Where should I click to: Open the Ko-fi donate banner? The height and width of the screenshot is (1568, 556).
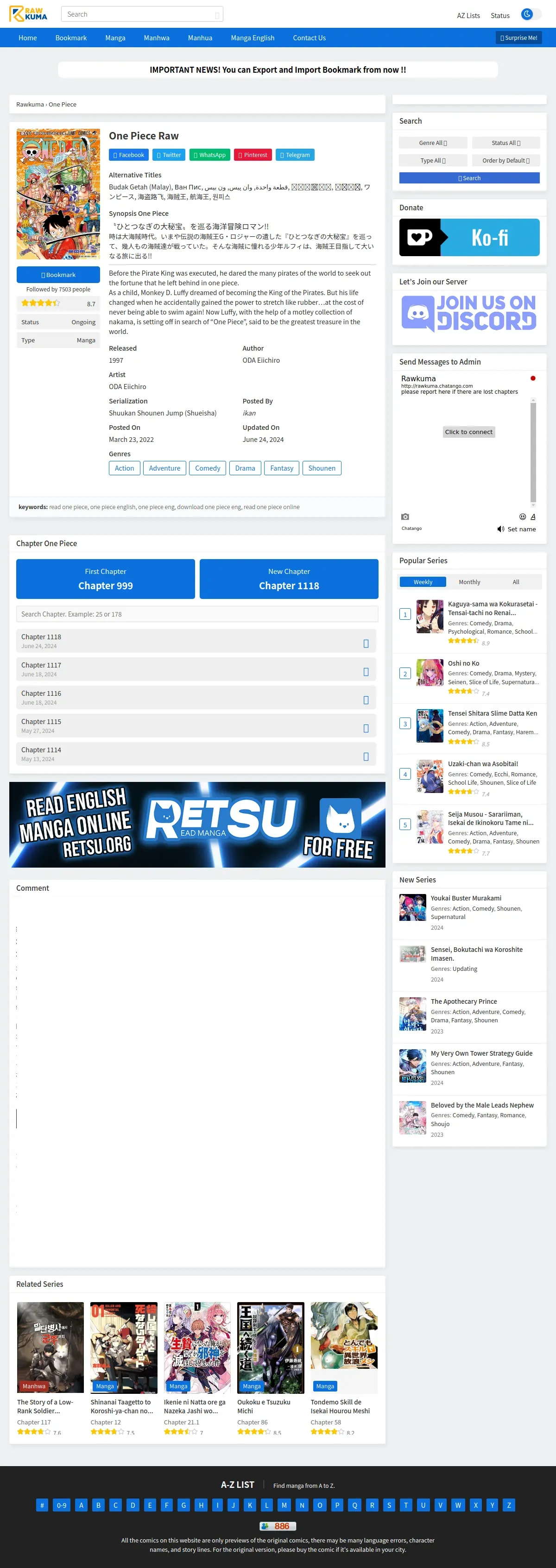pos(469,237)
